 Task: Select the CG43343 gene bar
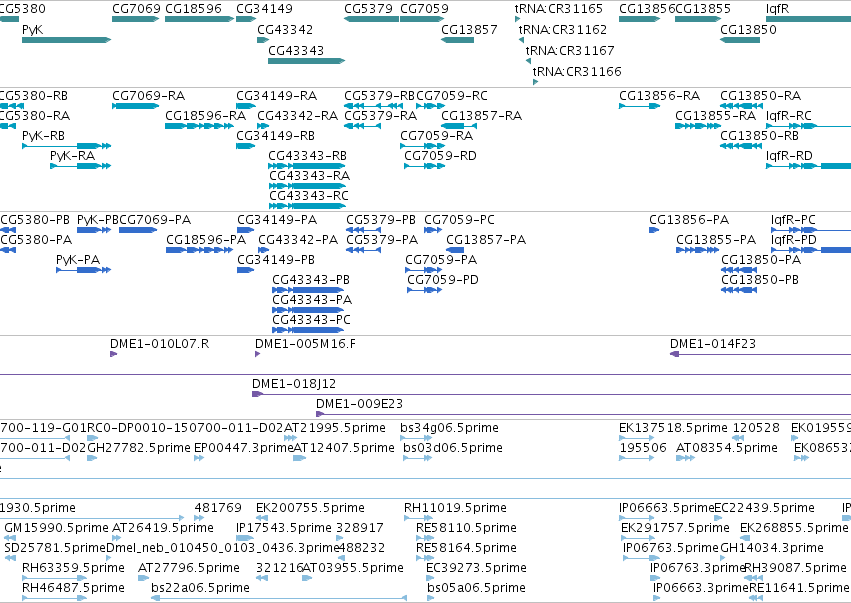click(306, 61)
